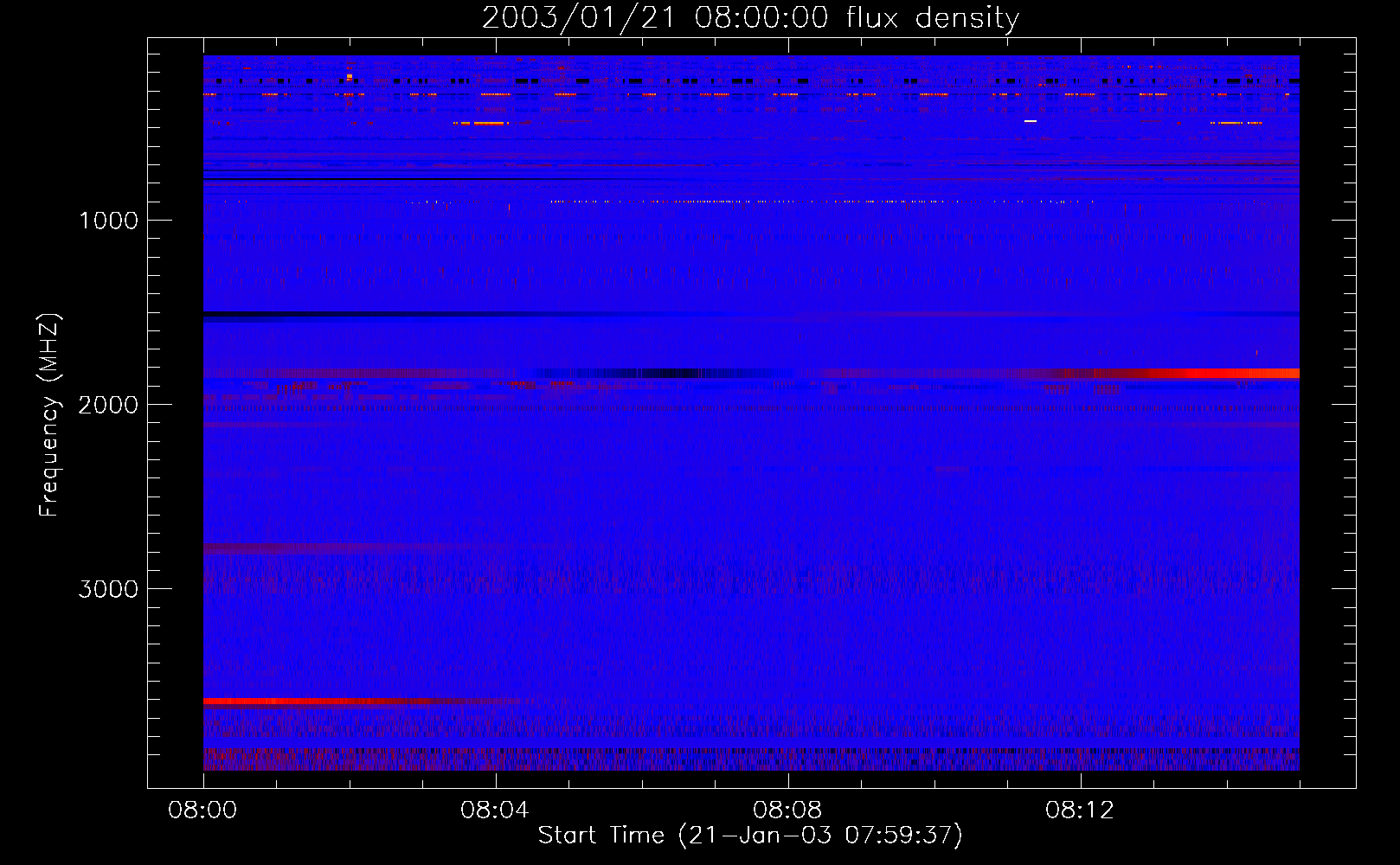Click the plot title '2003/01/21 08:00:00 flux density'
The image size is (1400, 865).
pyautogui.click(x=750, y=18)
